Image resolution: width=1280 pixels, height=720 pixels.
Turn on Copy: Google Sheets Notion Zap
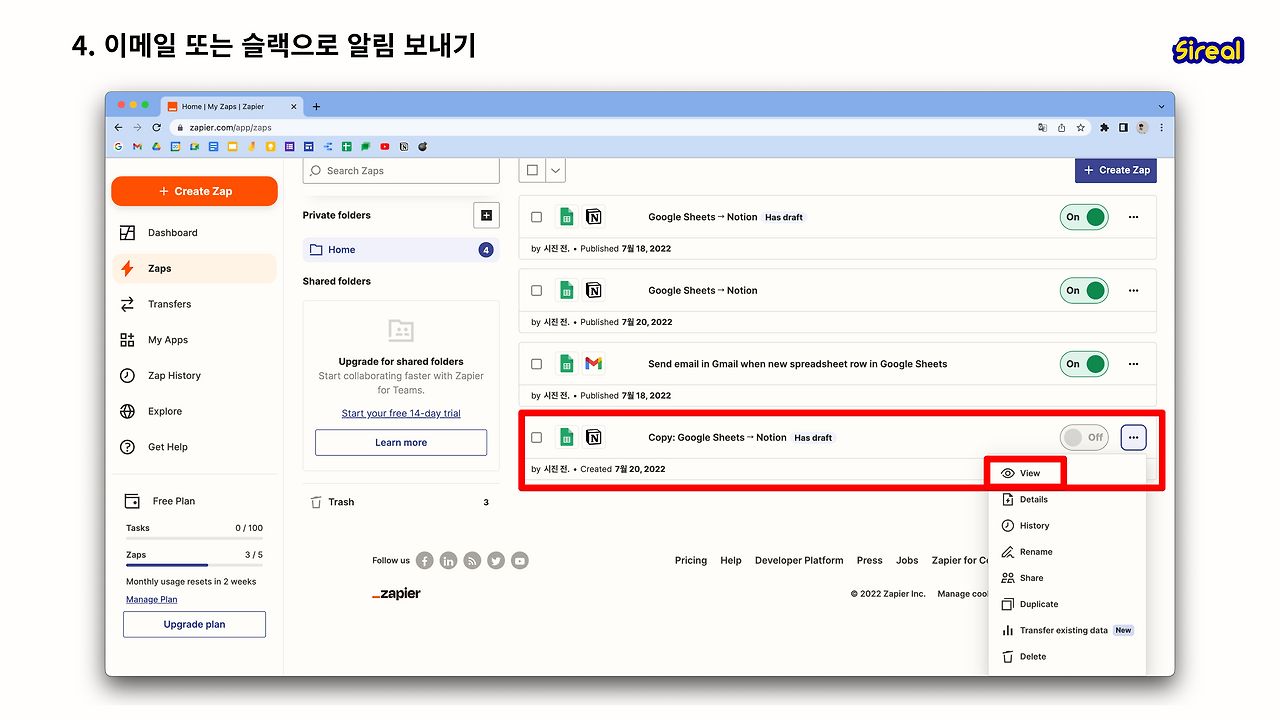tap(1084, 437)
